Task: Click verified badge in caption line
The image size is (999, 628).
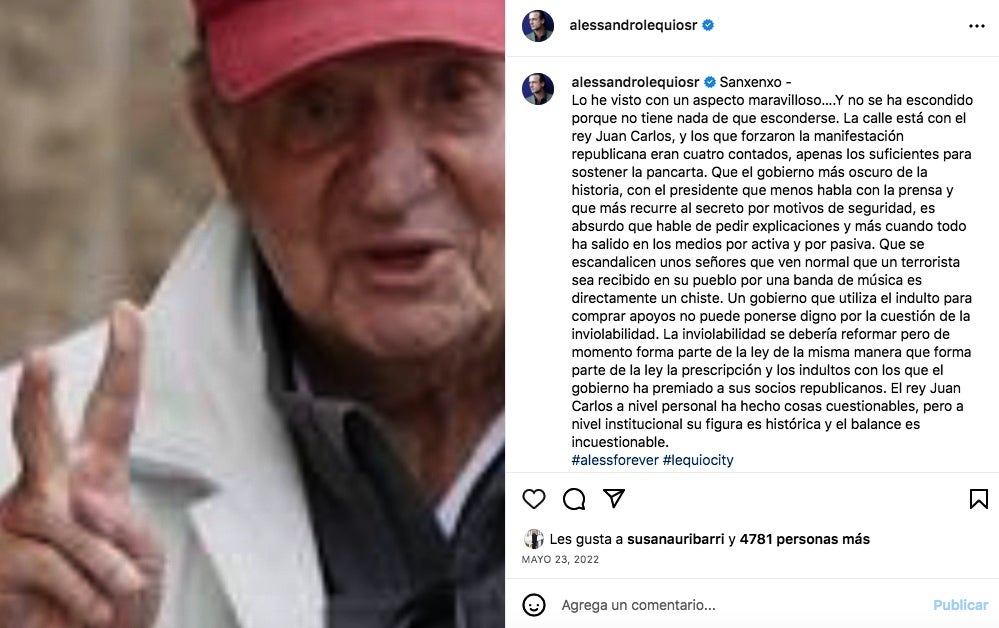Action: click(x=710, y=82)
